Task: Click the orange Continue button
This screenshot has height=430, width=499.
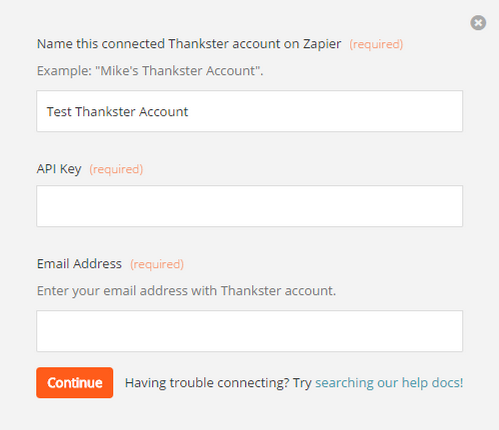Action: tap(75, 383)
